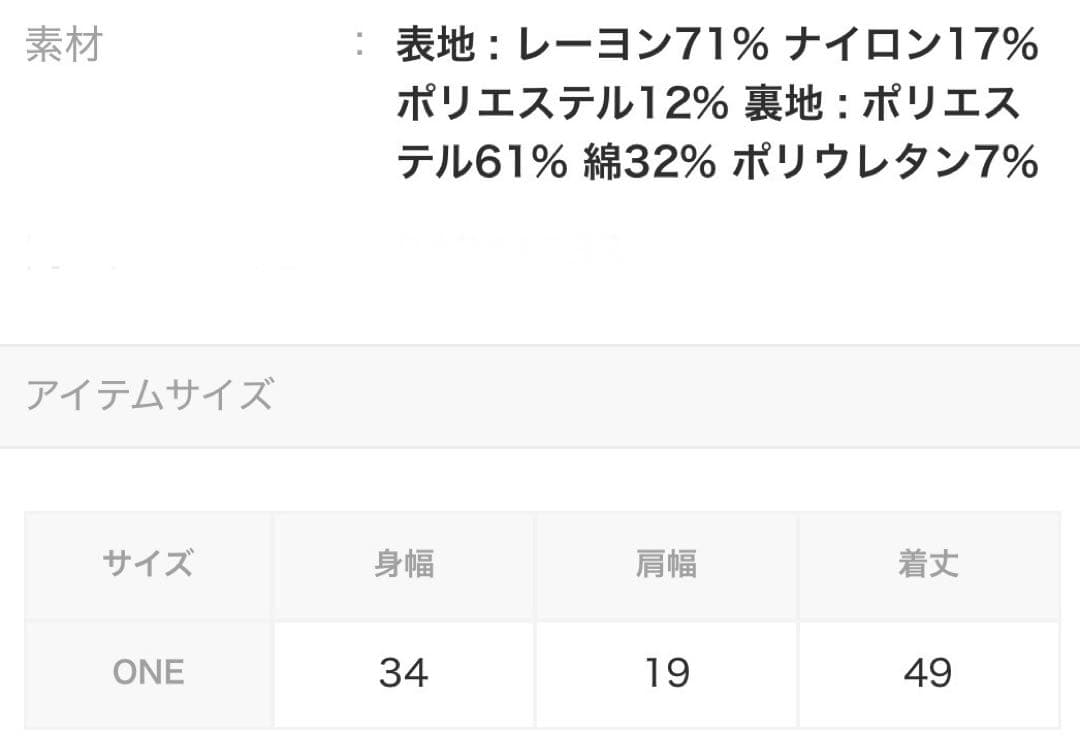
Task: Click the ポリエステル12% text
Action: pyautogui.click(x=562, y=104)
